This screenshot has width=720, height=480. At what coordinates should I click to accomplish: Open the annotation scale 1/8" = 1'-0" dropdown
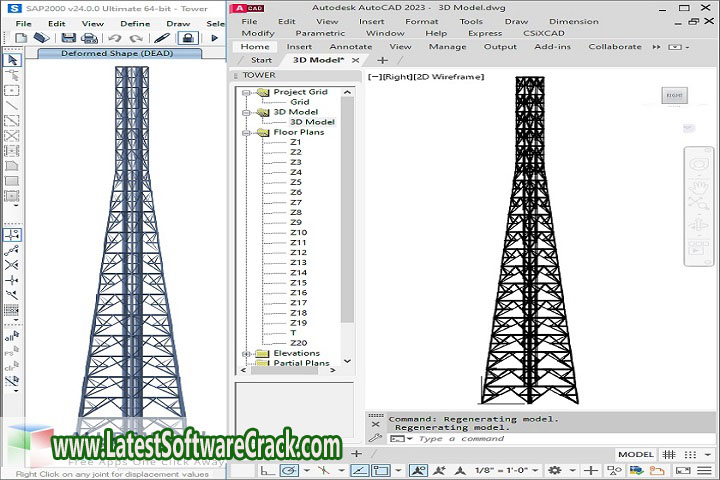[x=505, y=470]
